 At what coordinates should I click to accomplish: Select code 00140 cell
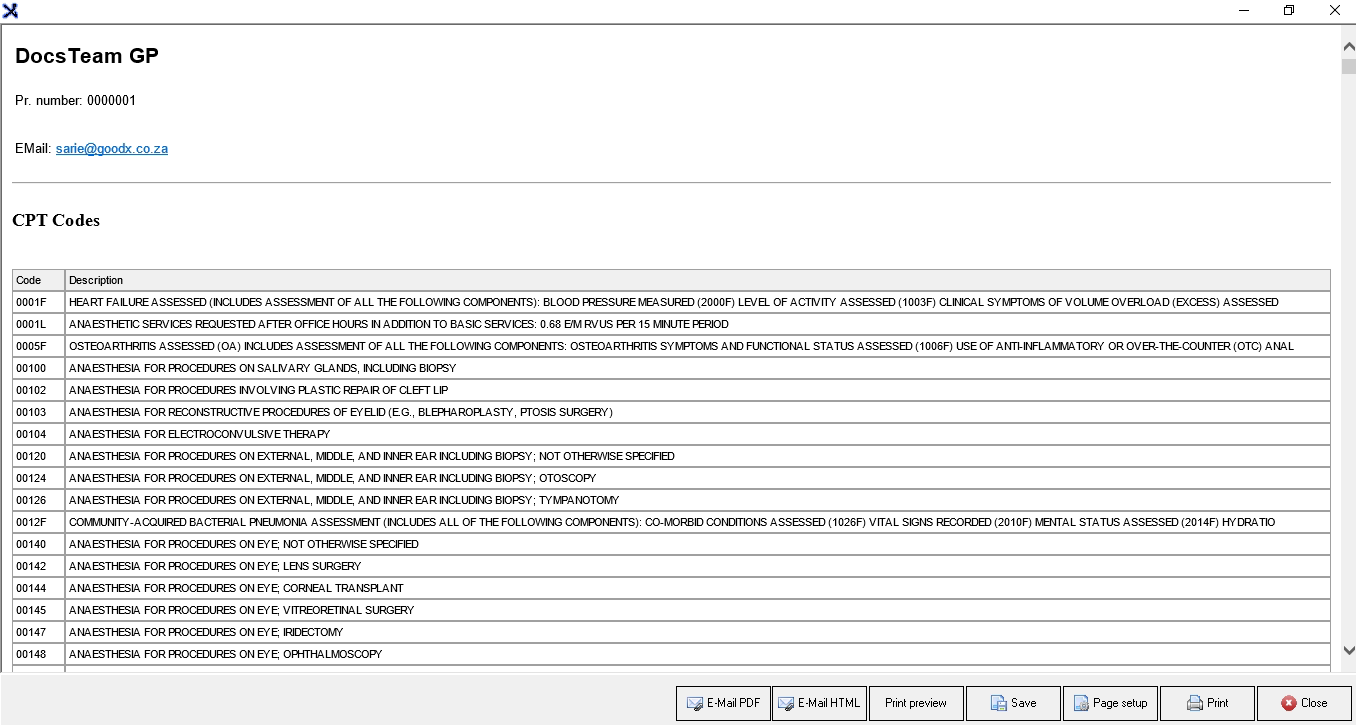39,544
